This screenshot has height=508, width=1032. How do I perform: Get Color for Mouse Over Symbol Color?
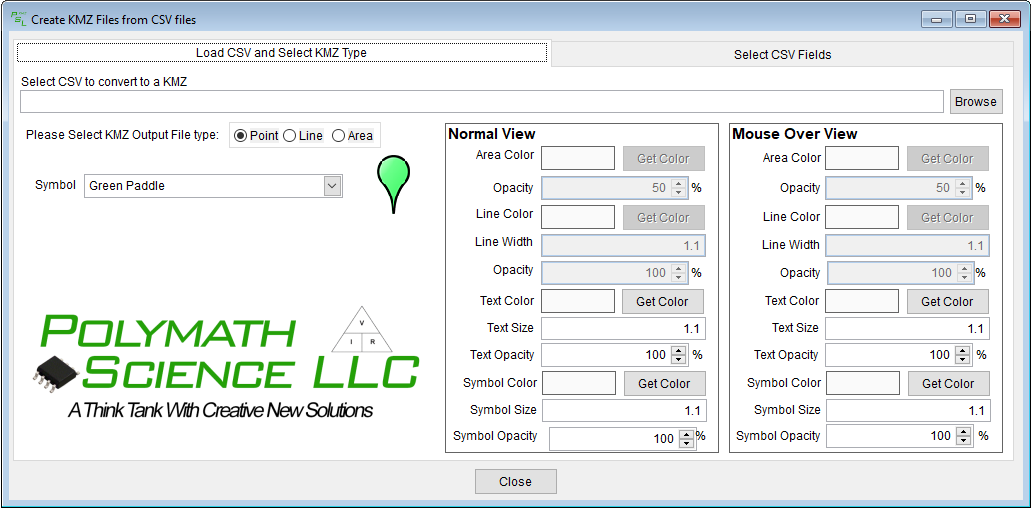point(947,383)
